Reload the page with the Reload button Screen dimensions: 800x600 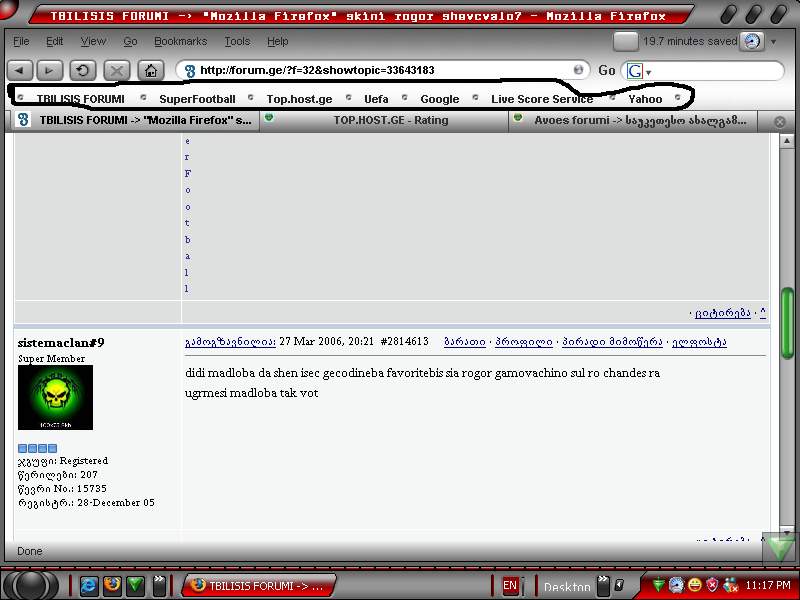83,70
